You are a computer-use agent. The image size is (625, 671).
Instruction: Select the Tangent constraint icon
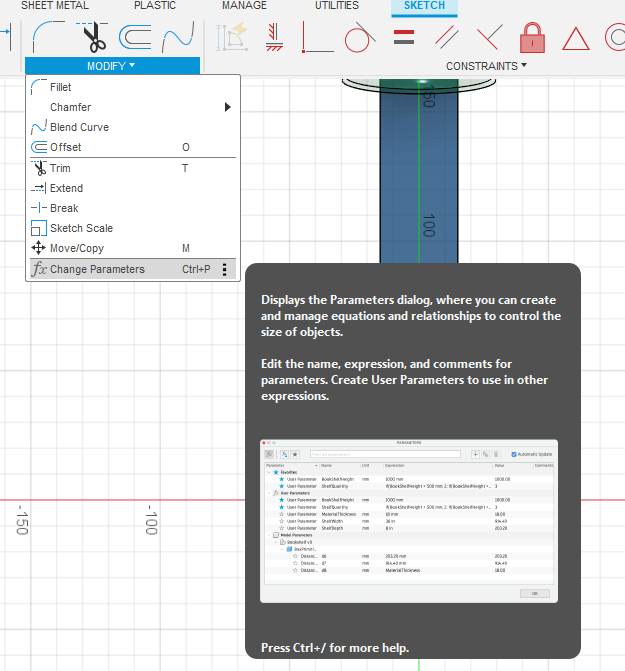click(359, 37)
